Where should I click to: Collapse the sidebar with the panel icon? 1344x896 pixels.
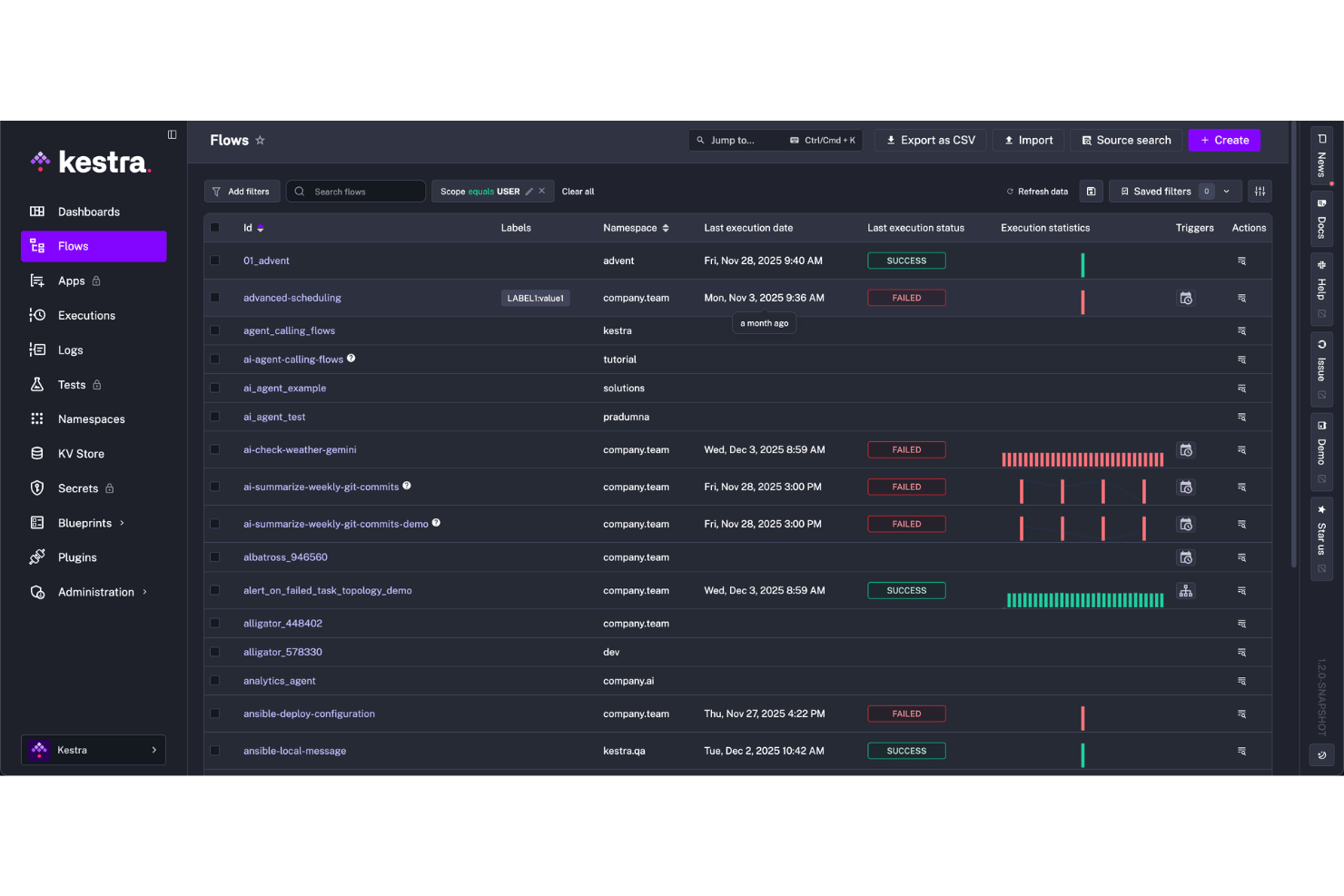(172, 134)
